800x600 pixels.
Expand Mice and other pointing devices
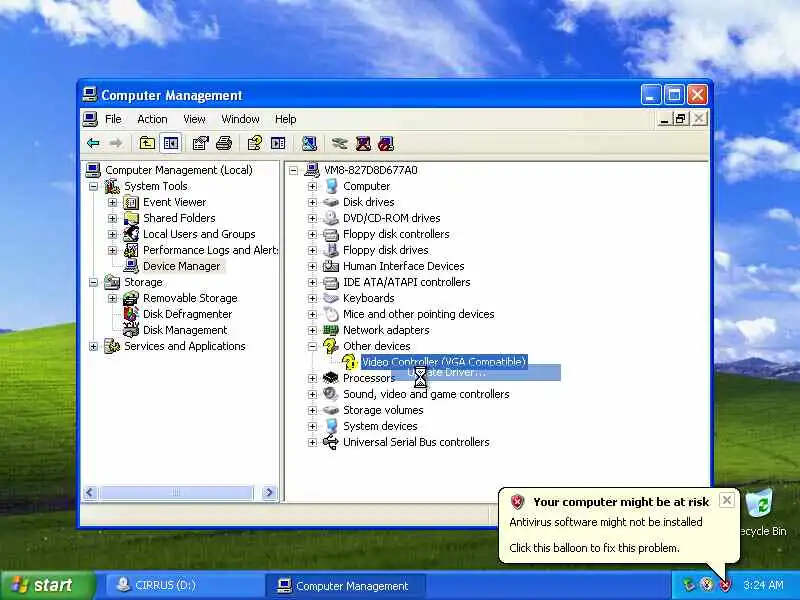click(x=312, y=314)
